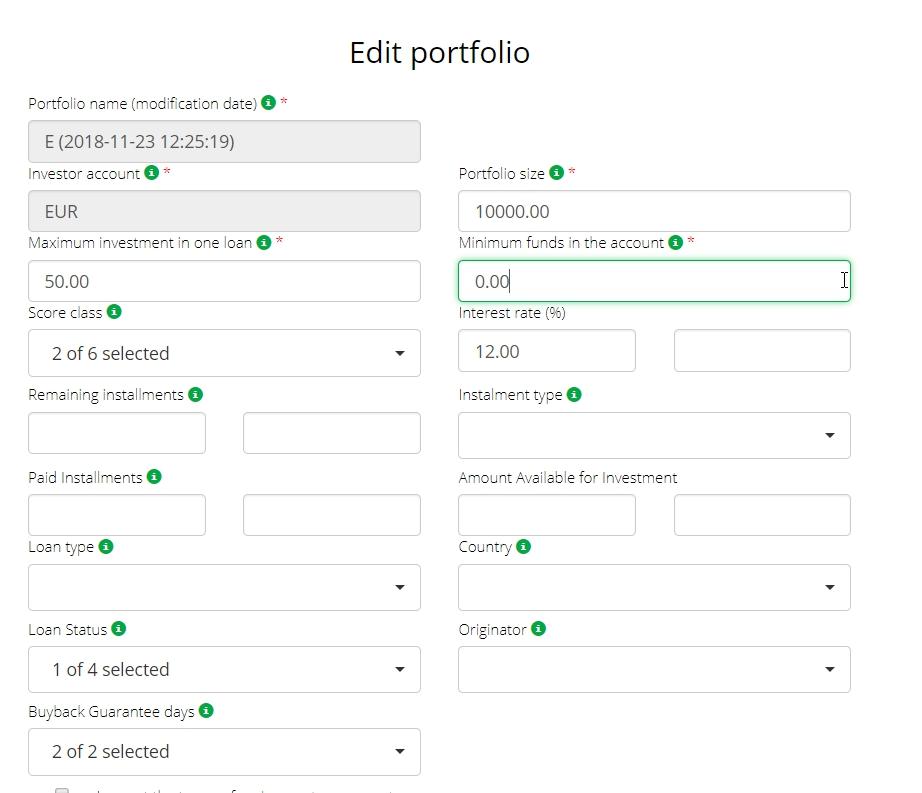Click info icon next to Remaining installments
Screen dimensions: 922x793
coord(195,395)
